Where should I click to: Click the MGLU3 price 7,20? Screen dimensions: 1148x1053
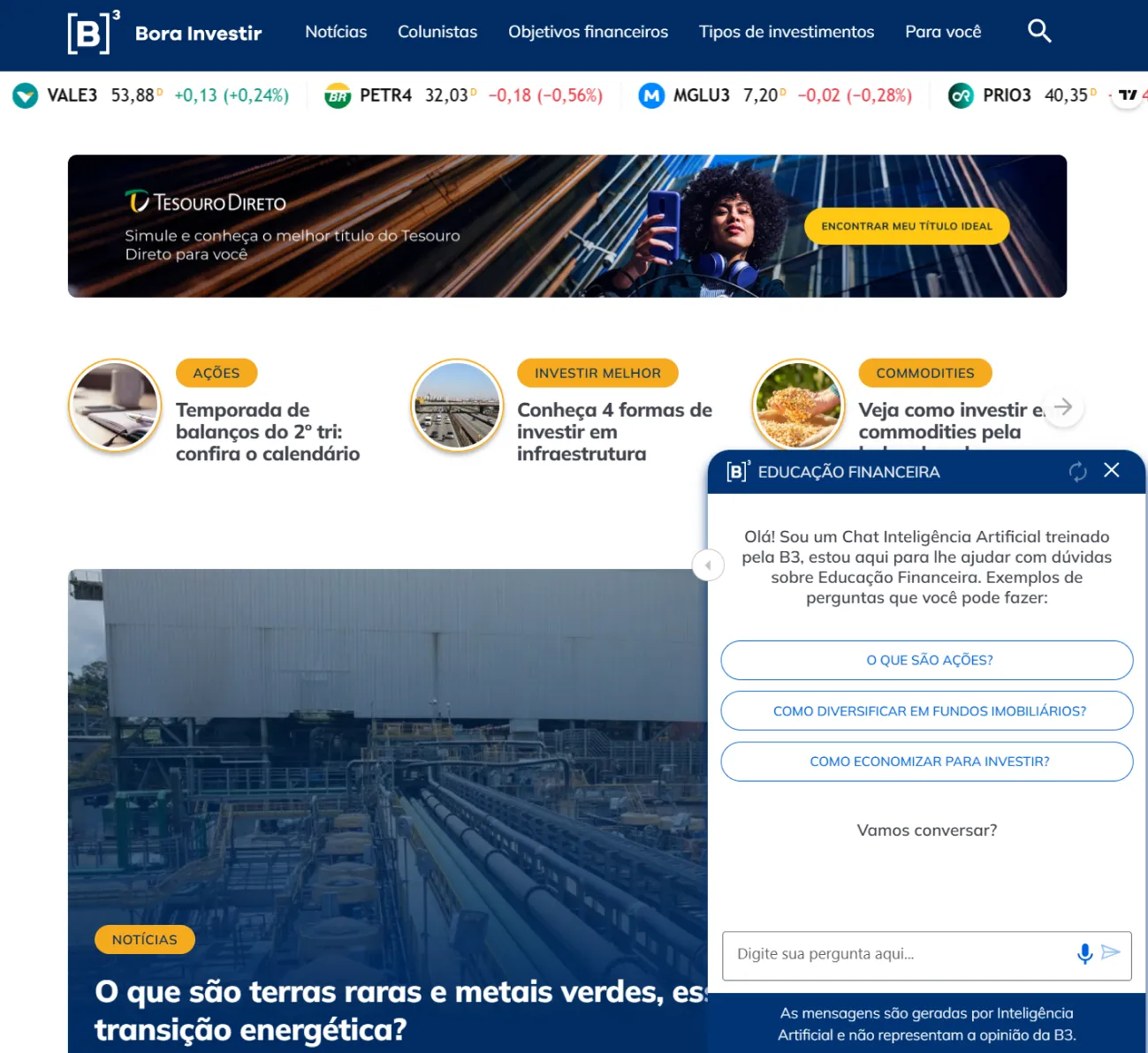[x=760, y=95]
